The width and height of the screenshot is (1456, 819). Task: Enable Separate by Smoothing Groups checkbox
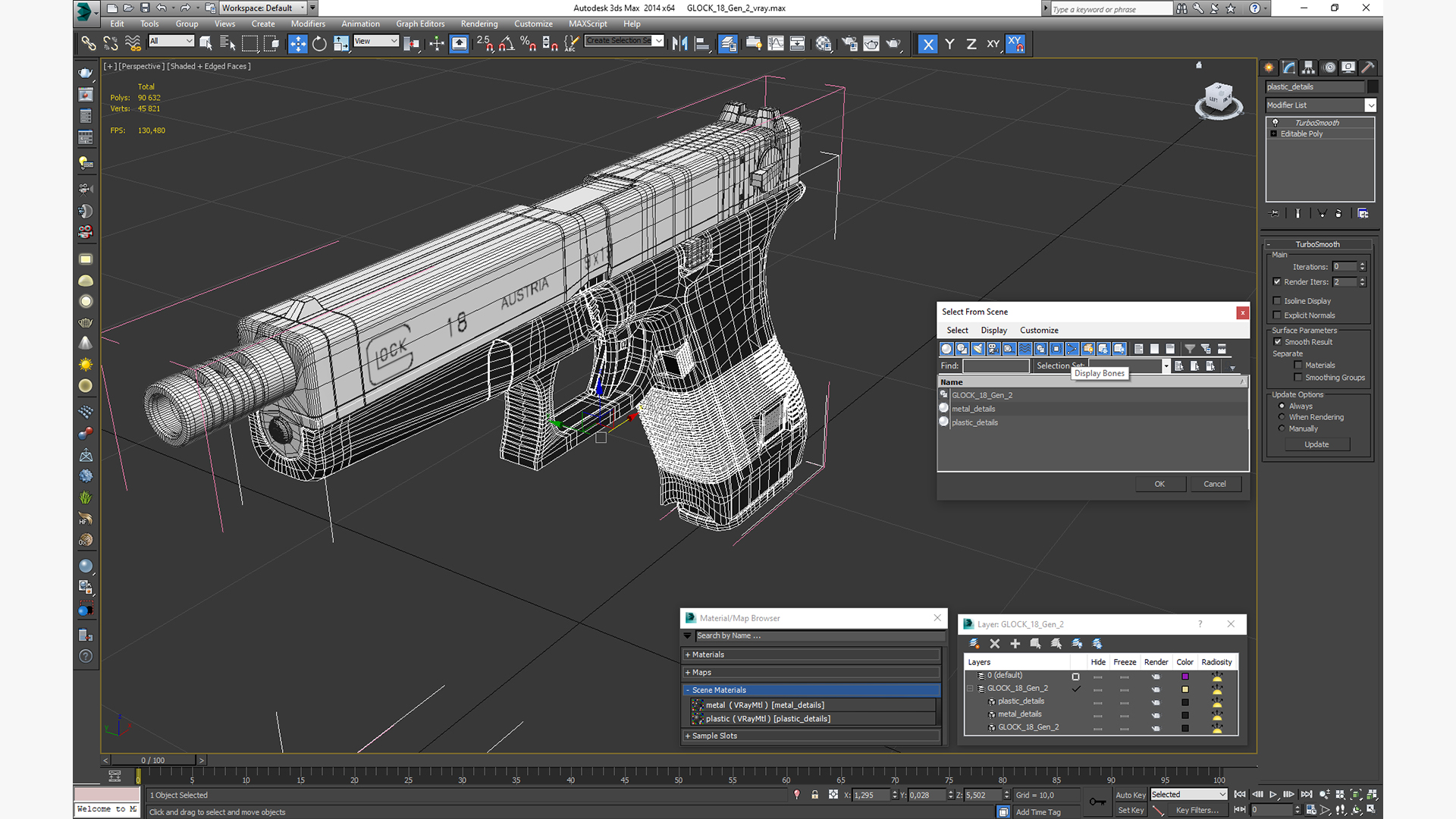click(x=1298, y=378)
